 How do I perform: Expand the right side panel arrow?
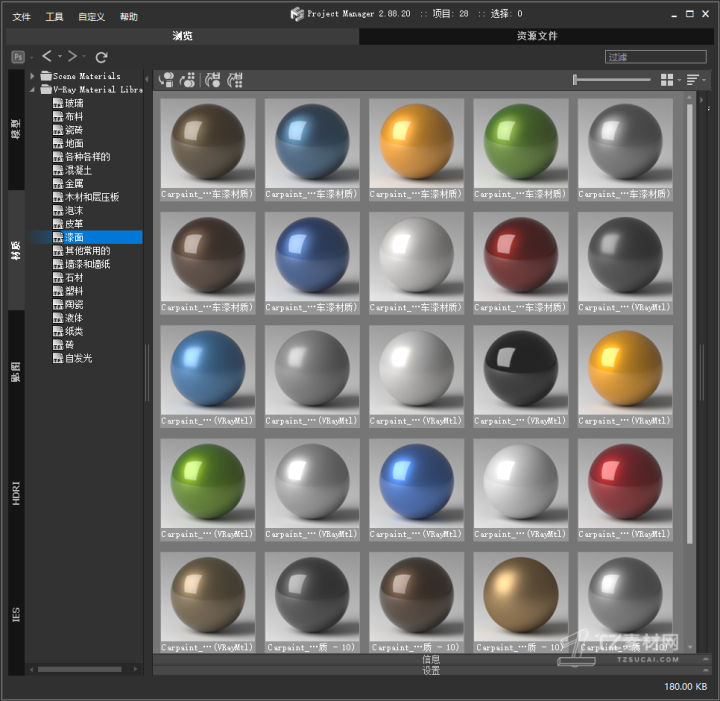coord(701,99)
